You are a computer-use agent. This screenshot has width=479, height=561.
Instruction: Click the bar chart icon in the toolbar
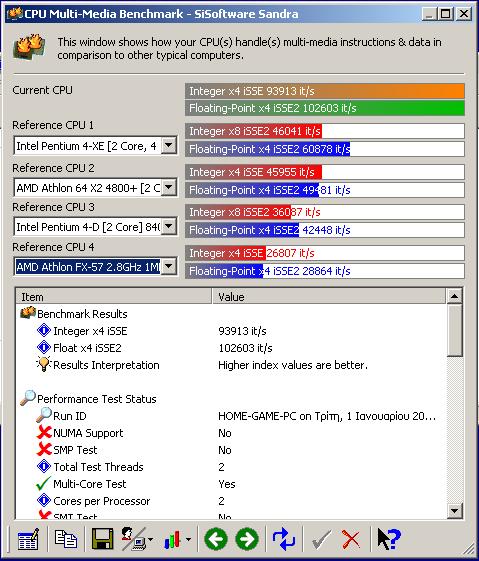(x=172, y=539)
